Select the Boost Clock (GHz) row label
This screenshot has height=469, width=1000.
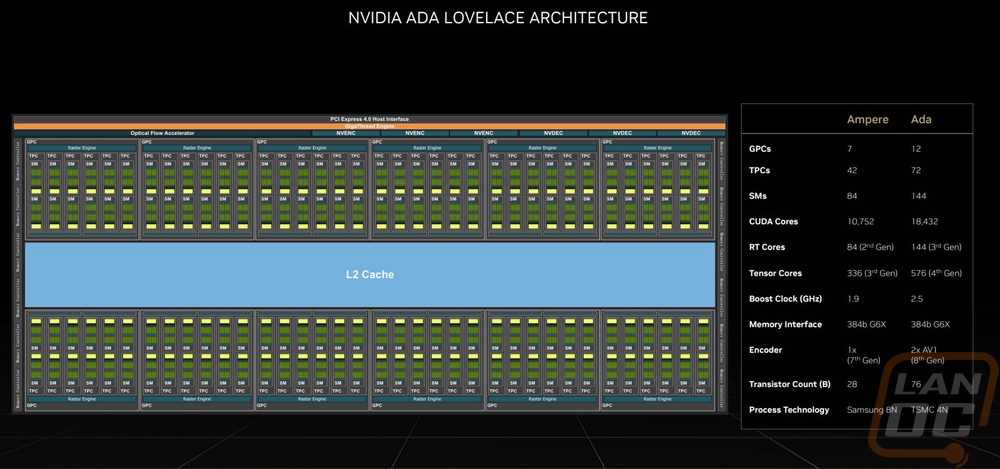[786, 299]
